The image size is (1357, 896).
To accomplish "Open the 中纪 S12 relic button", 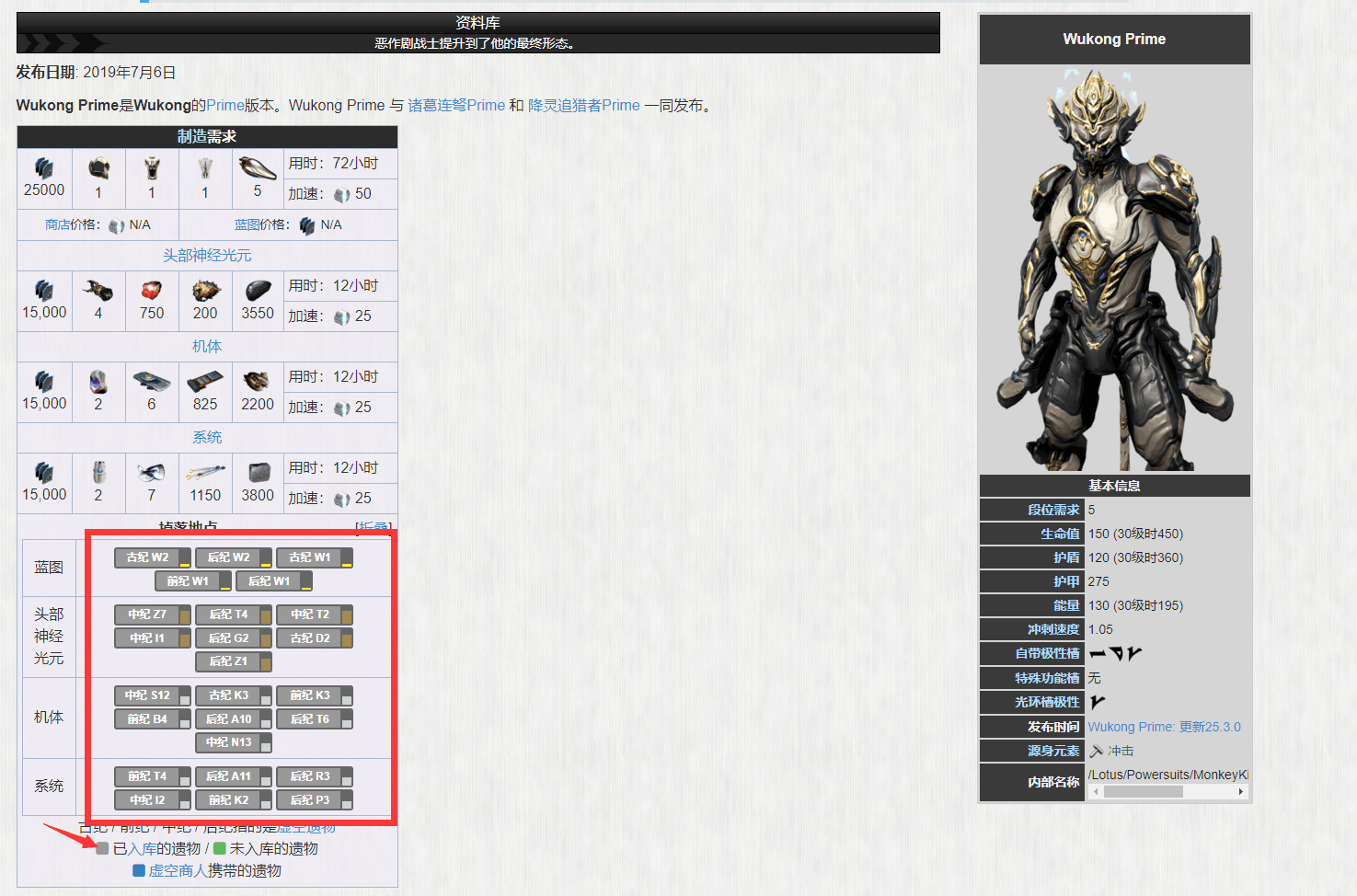I will [x=153, y=695].
